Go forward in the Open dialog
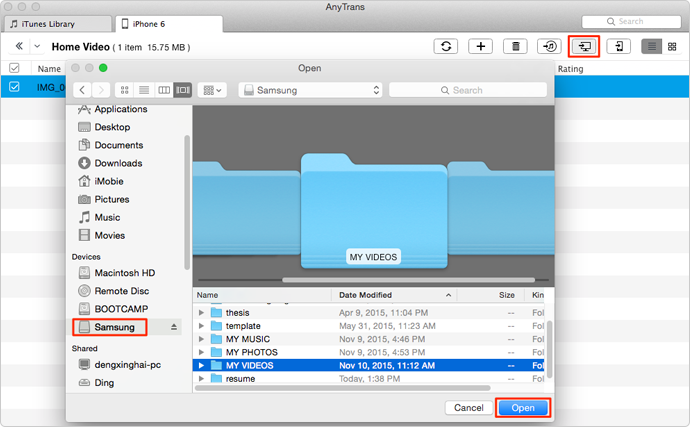Screen dimensions: 690x427 [101, 90]
